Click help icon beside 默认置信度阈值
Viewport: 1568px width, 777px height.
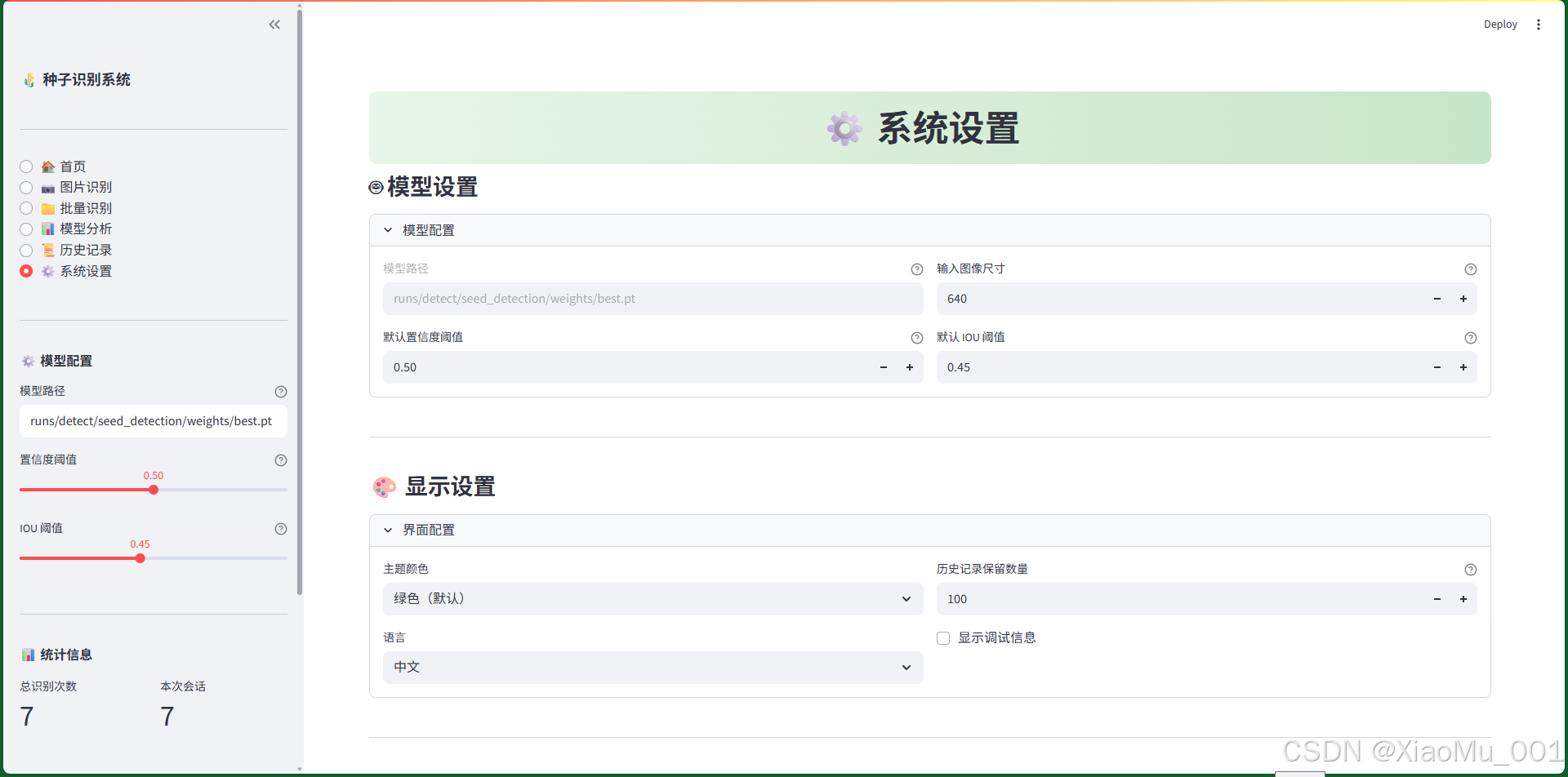pyautogui.click(x=917, y=338)
